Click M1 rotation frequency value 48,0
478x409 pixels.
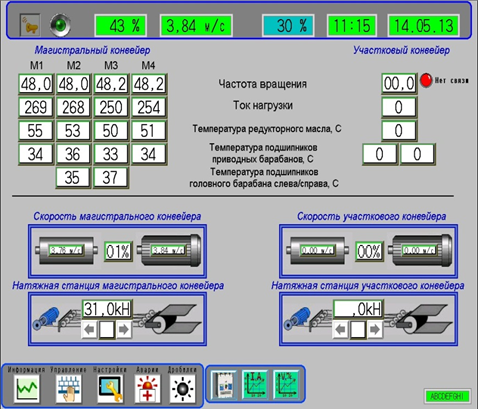[x=36, y=84]
